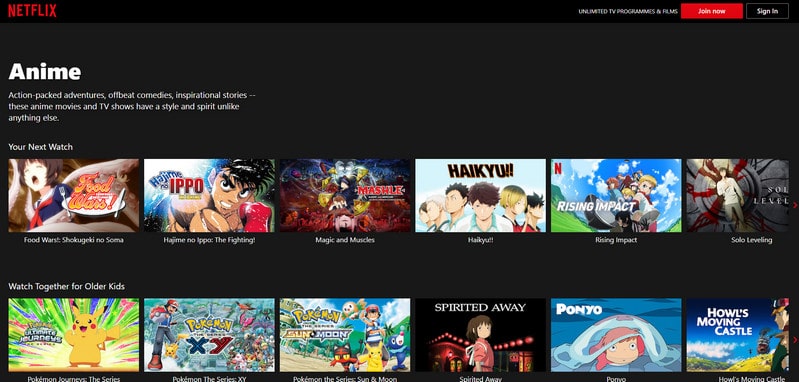Viewport: 799px width, 382px height.
Task: Click the Netflix logo
Action: pyautogui.click(x=32, y=11)
